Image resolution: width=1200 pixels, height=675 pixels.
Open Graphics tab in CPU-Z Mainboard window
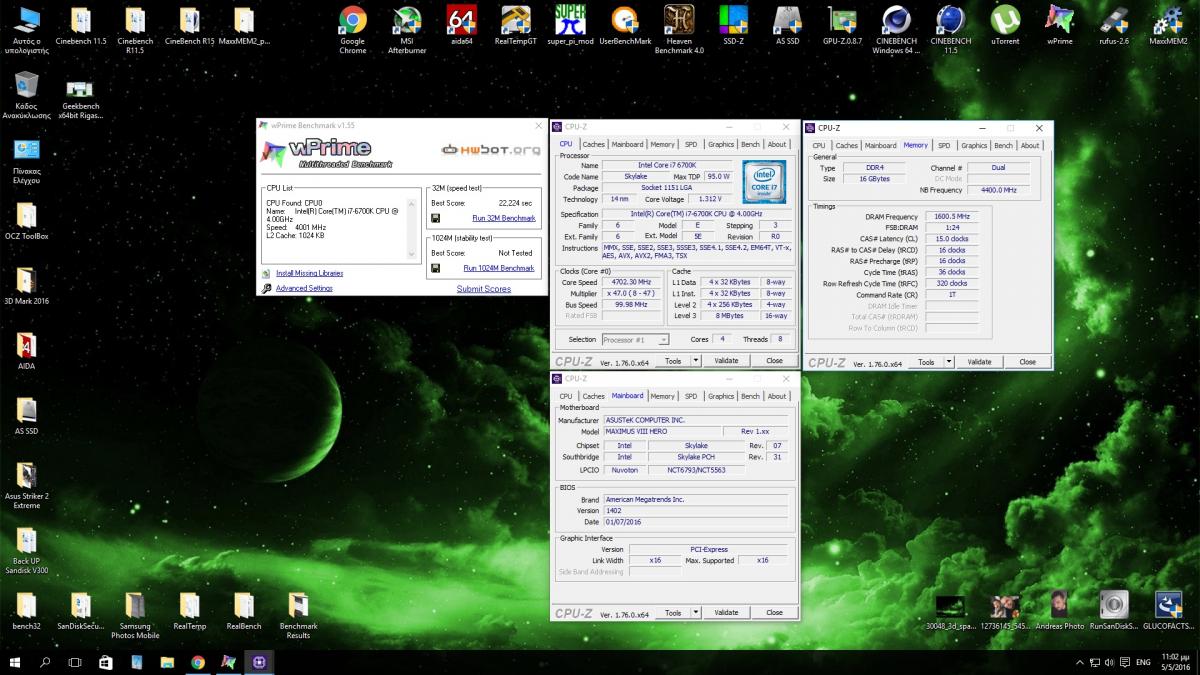[721, 396]
